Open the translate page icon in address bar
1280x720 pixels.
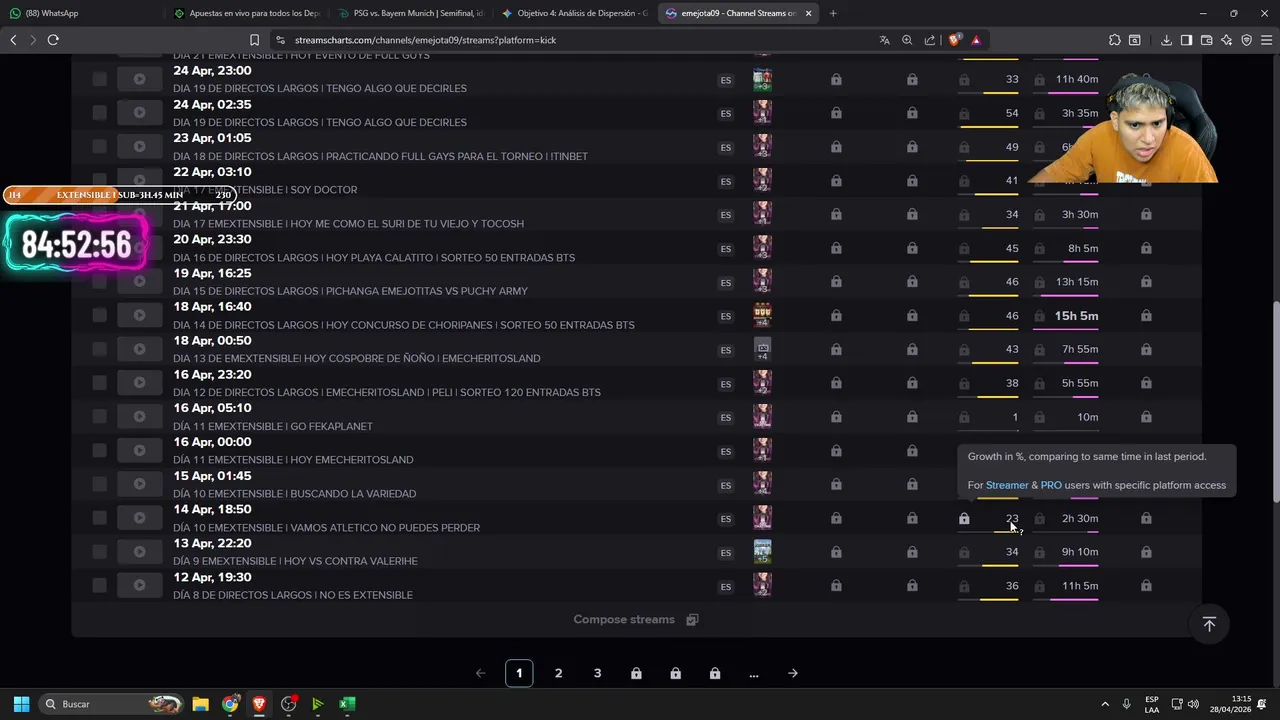click(885, 40)
